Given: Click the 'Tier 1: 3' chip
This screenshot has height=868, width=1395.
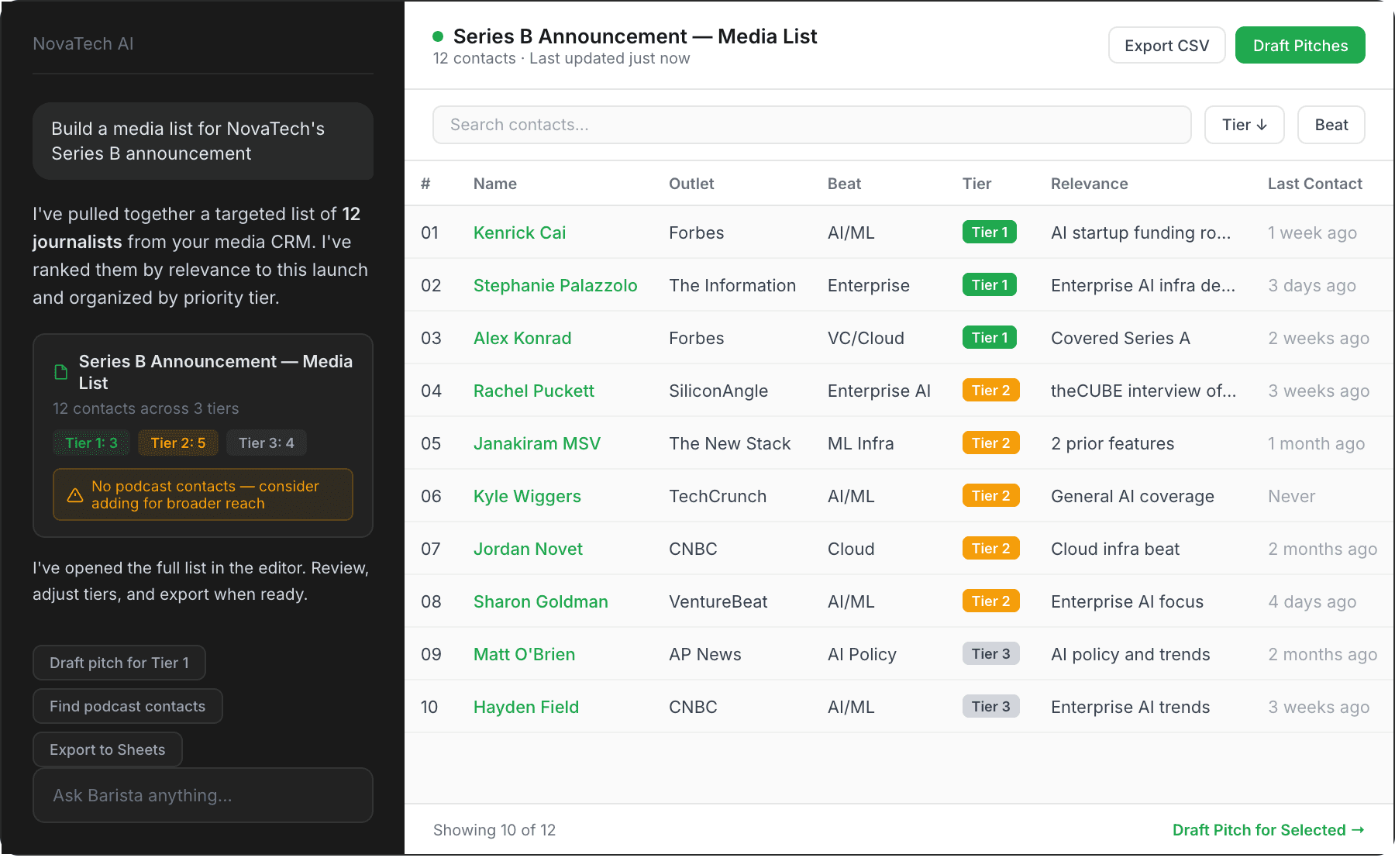Looking at the screenshot, I should [91, 443].
